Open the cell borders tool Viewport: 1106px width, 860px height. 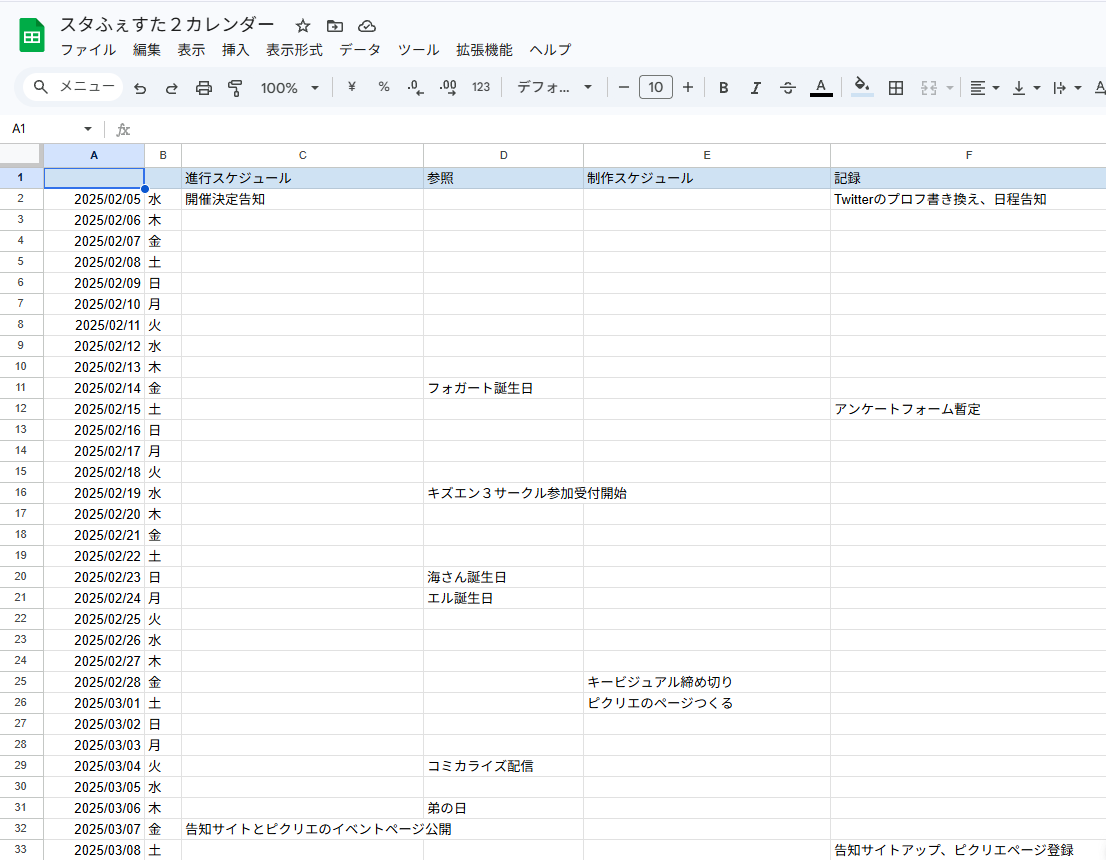pyautogui.click(x=896, y=87)
